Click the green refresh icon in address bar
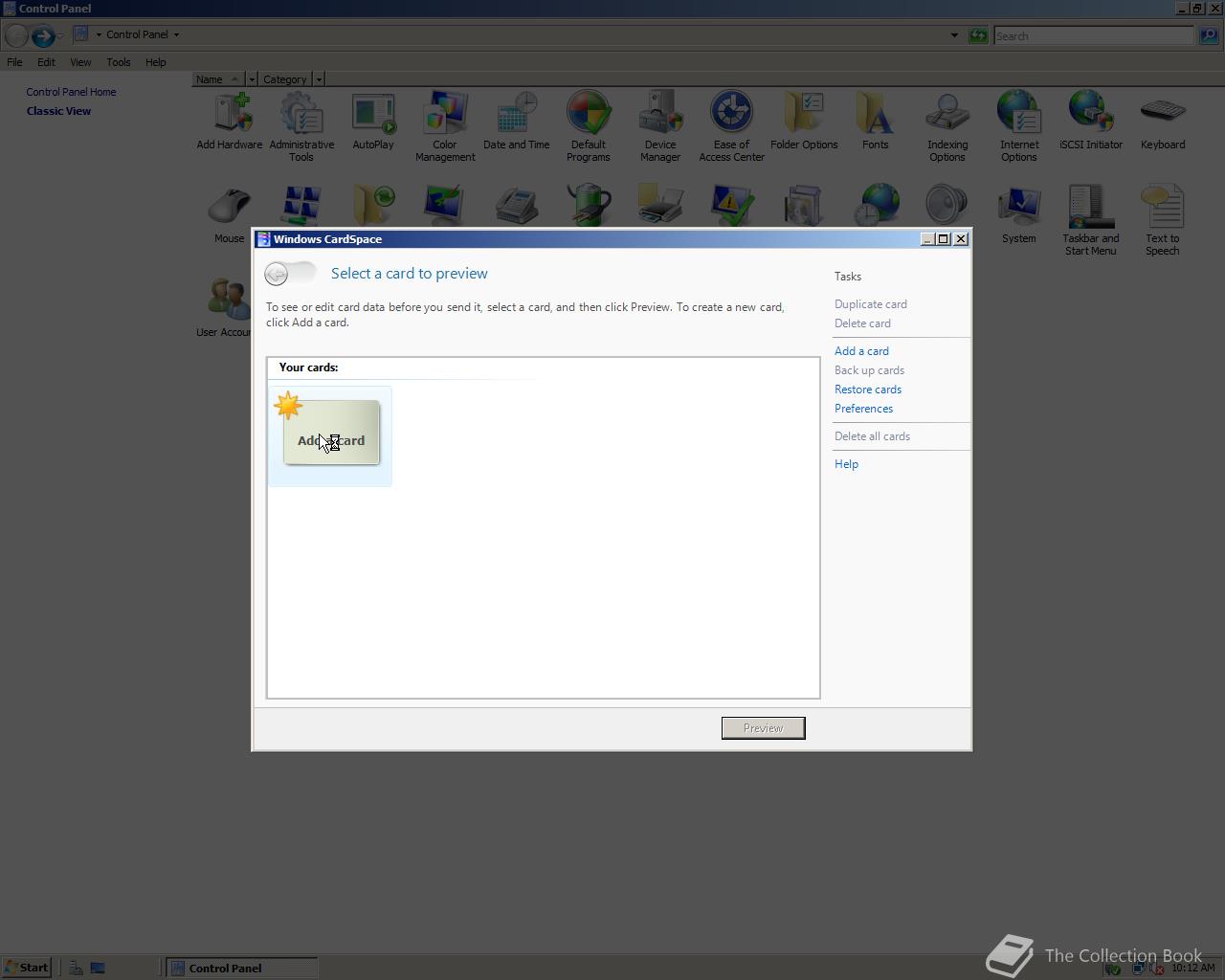Screen dimensions: 1225x980 978,35
